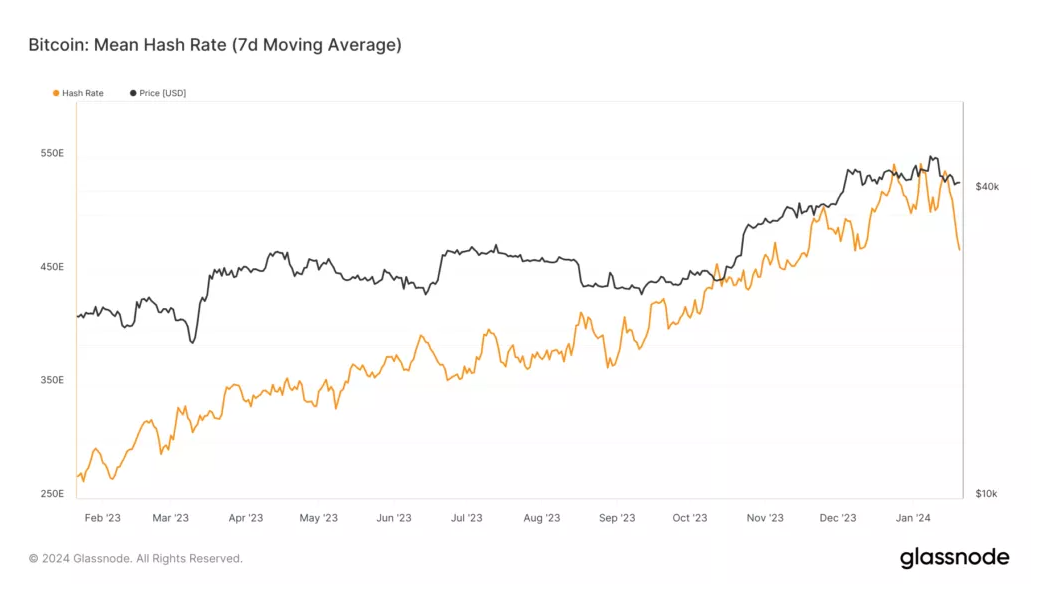Click the glassnode logo

[x=954, y=557]
